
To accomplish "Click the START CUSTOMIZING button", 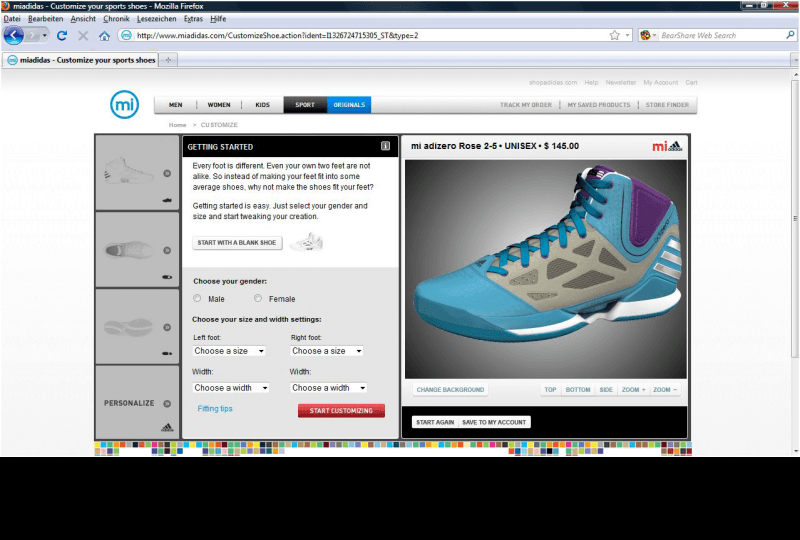I will [x=341, y=410].
